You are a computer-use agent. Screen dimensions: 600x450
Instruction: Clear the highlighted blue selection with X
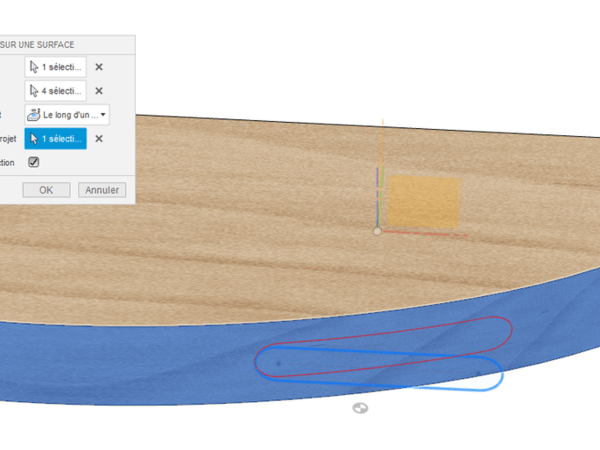pos(99,139)
